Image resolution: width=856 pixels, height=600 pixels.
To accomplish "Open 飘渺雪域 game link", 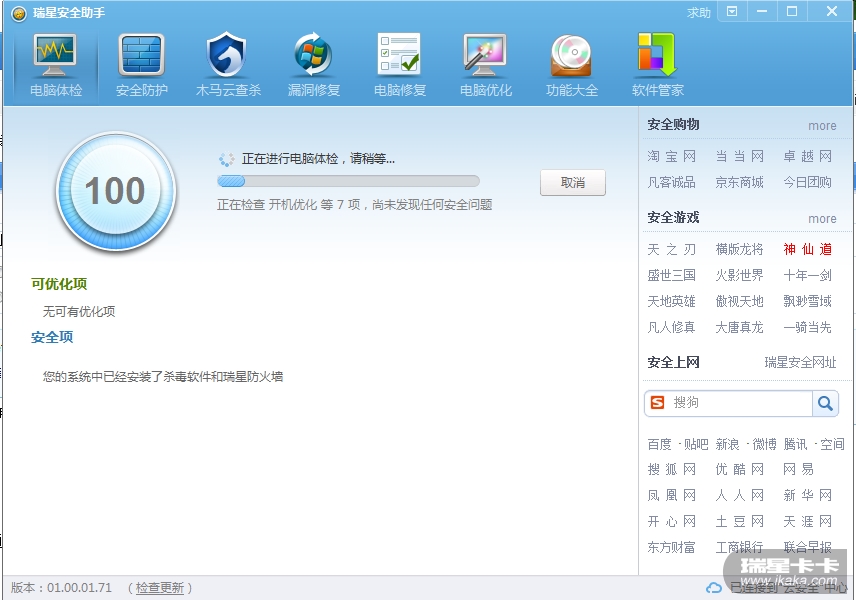I will (x=807, y=301).
